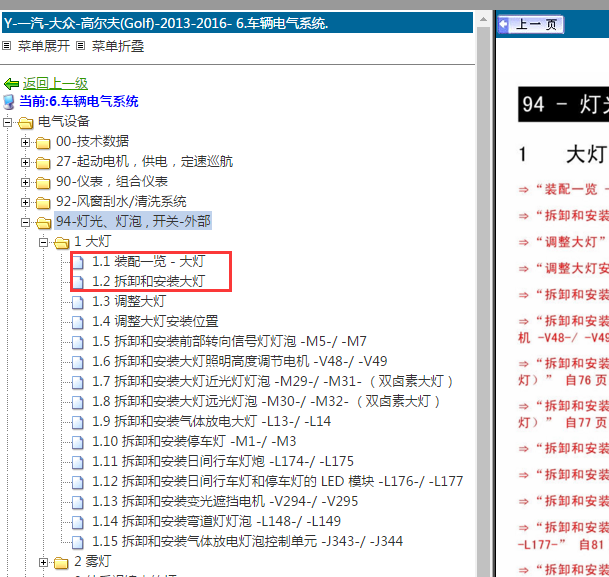The width and height of the screenshot is (609, 577).
Task: Click the 电气设备 folder icon
Action: click(26, 123)
